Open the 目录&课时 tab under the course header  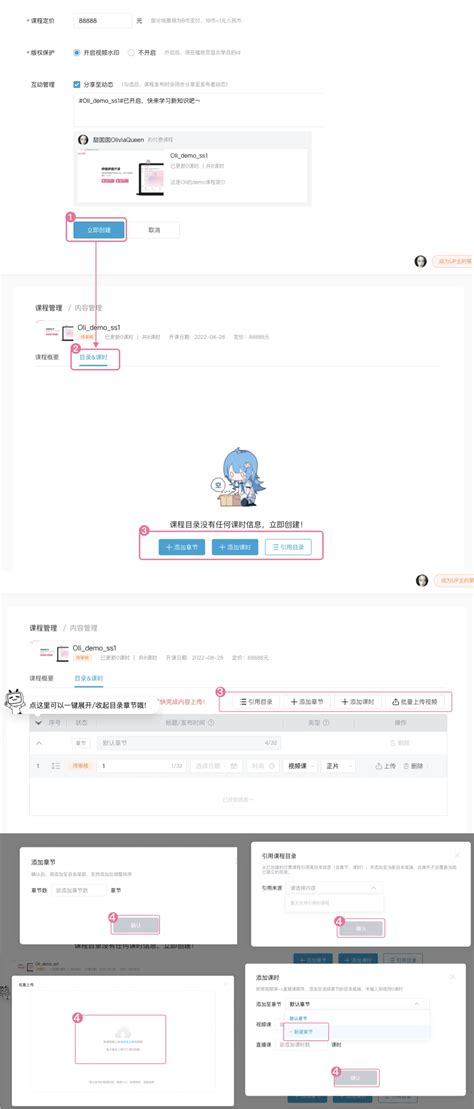pos(95,359)
